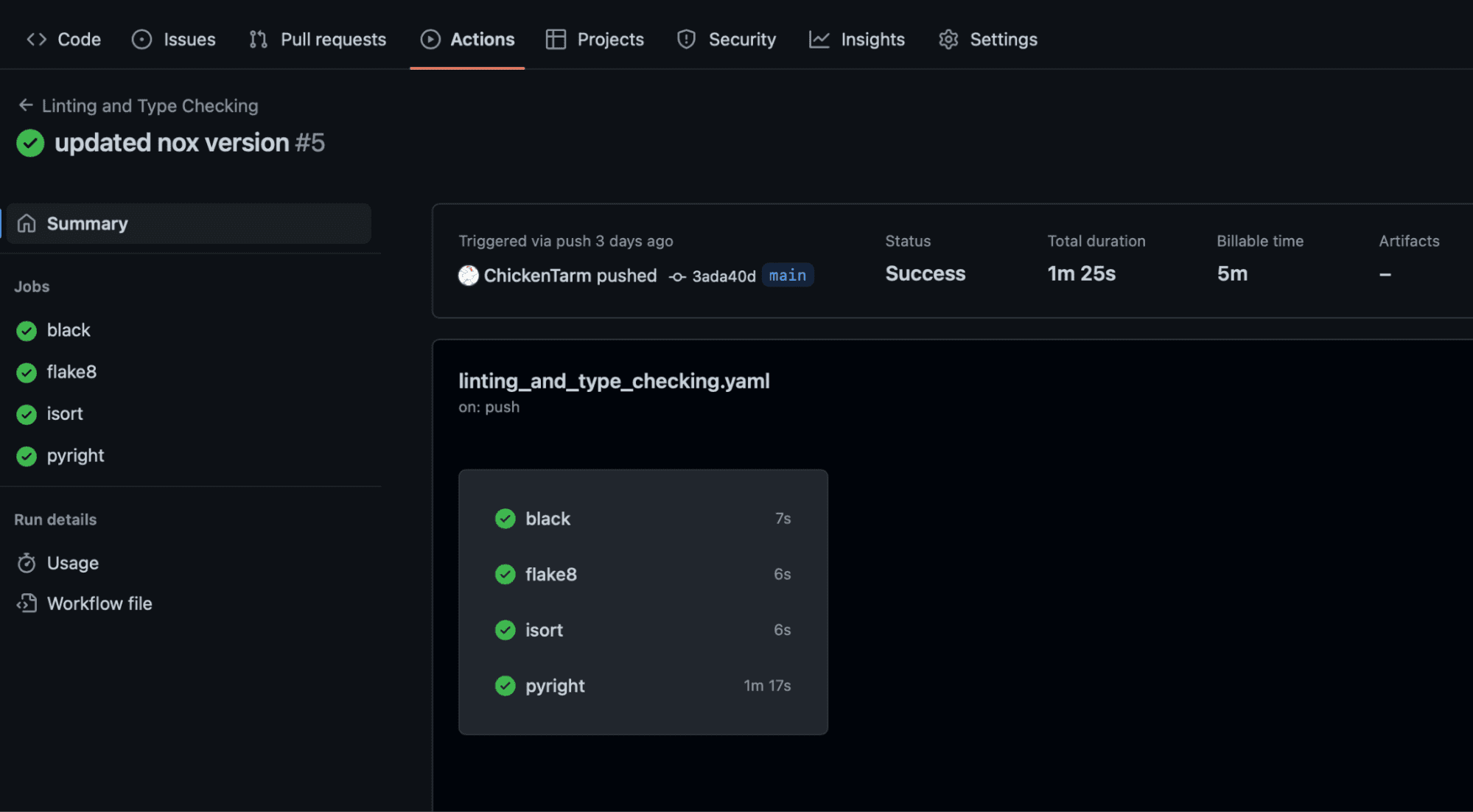Image resolution: width=1473 pixels, height=812 pixels.
Task: Click the Security shield icon
Action: tap(686, 39)
